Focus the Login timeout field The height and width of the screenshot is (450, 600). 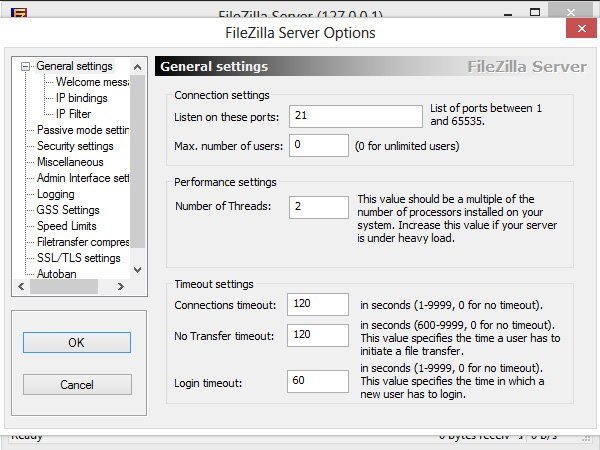tap(318, 381)
